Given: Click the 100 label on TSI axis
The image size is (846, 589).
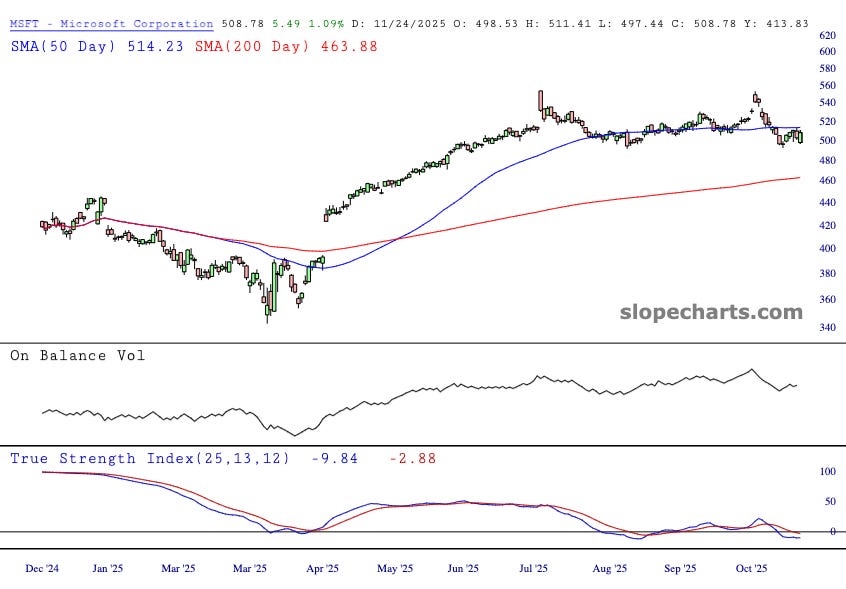Looking at the screenshot, I should [828, 471].
